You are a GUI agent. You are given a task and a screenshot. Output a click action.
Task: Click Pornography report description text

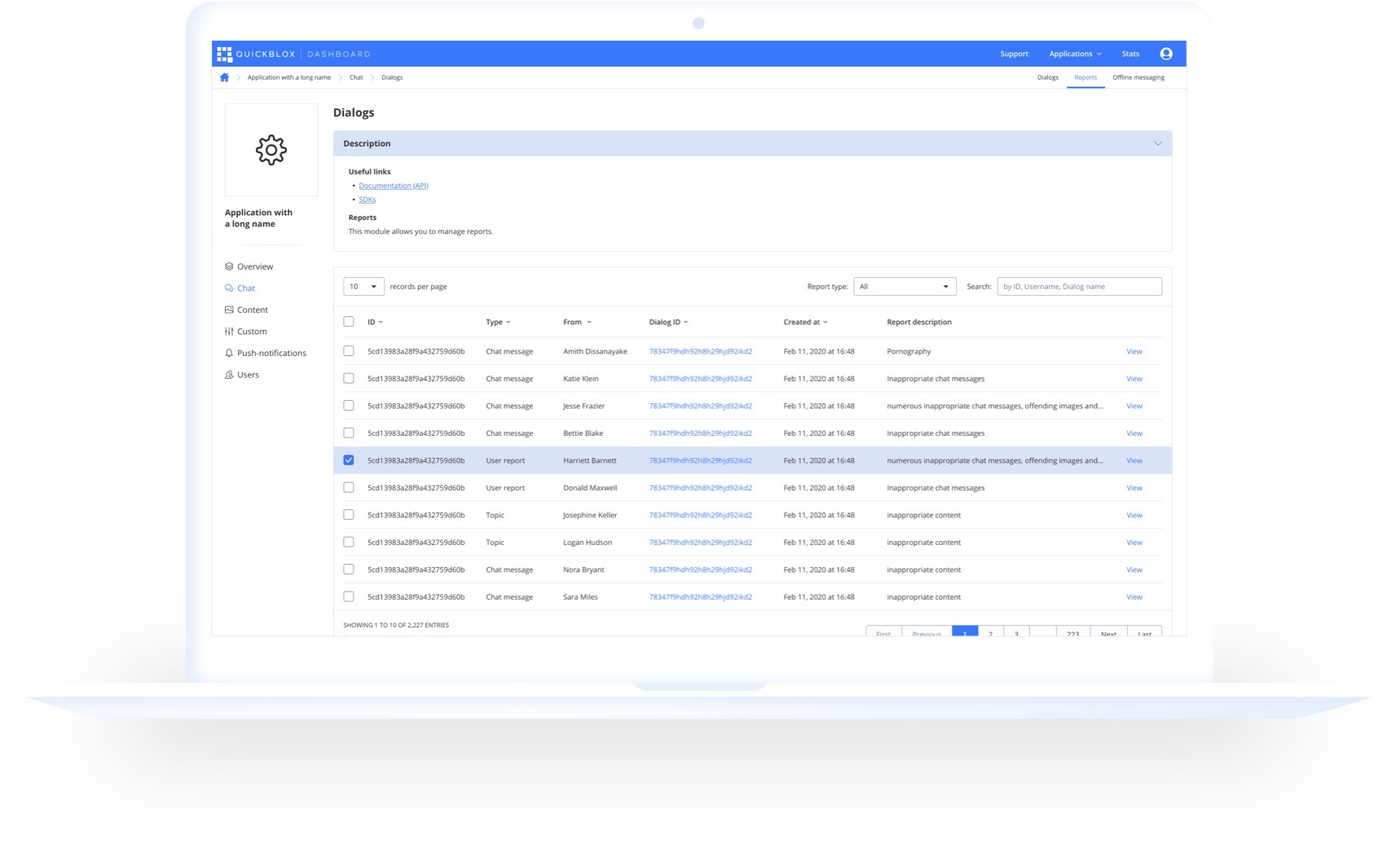coord(909,351)
